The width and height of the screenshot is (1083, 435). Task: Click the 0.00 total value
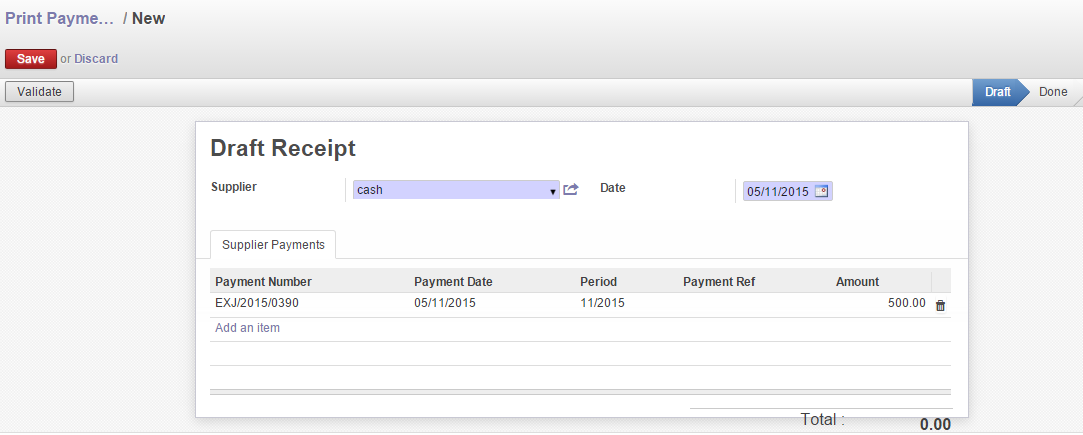[x=935, y=425]
